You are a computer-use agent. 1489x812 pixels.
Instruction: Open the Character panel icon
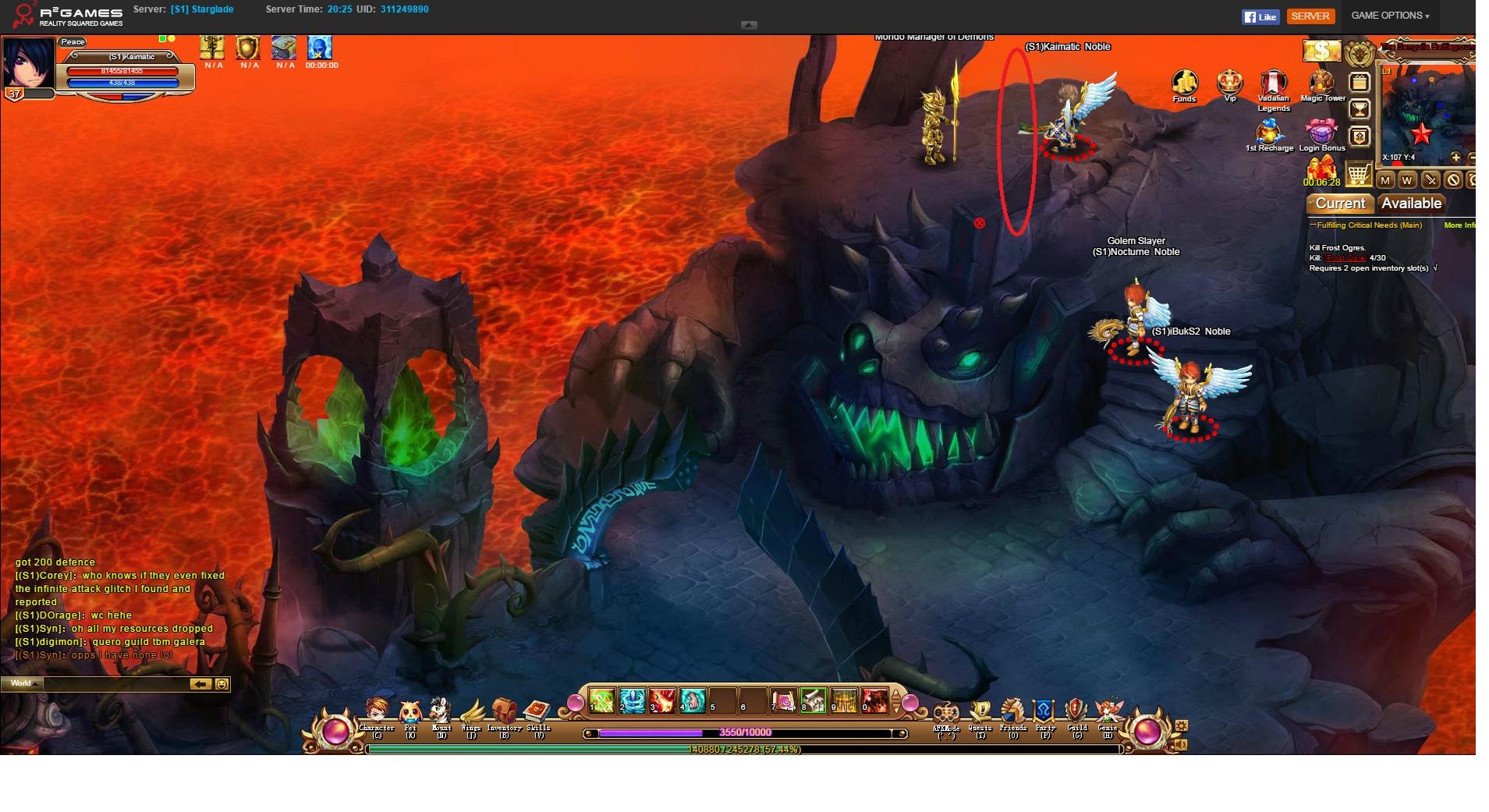coord(378,713)
